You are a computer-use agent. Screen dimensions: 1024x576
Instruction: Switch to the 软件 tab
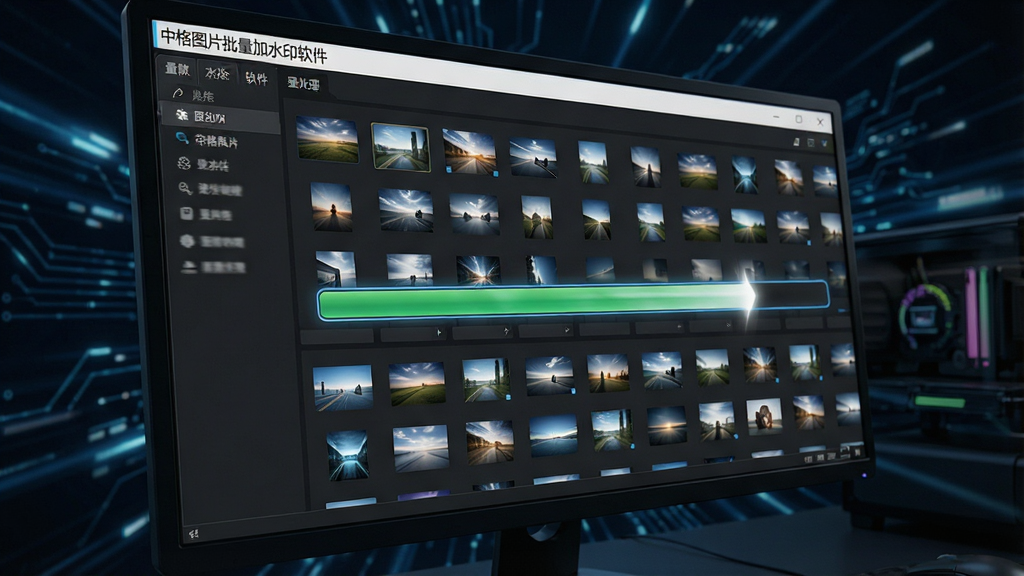256,78
